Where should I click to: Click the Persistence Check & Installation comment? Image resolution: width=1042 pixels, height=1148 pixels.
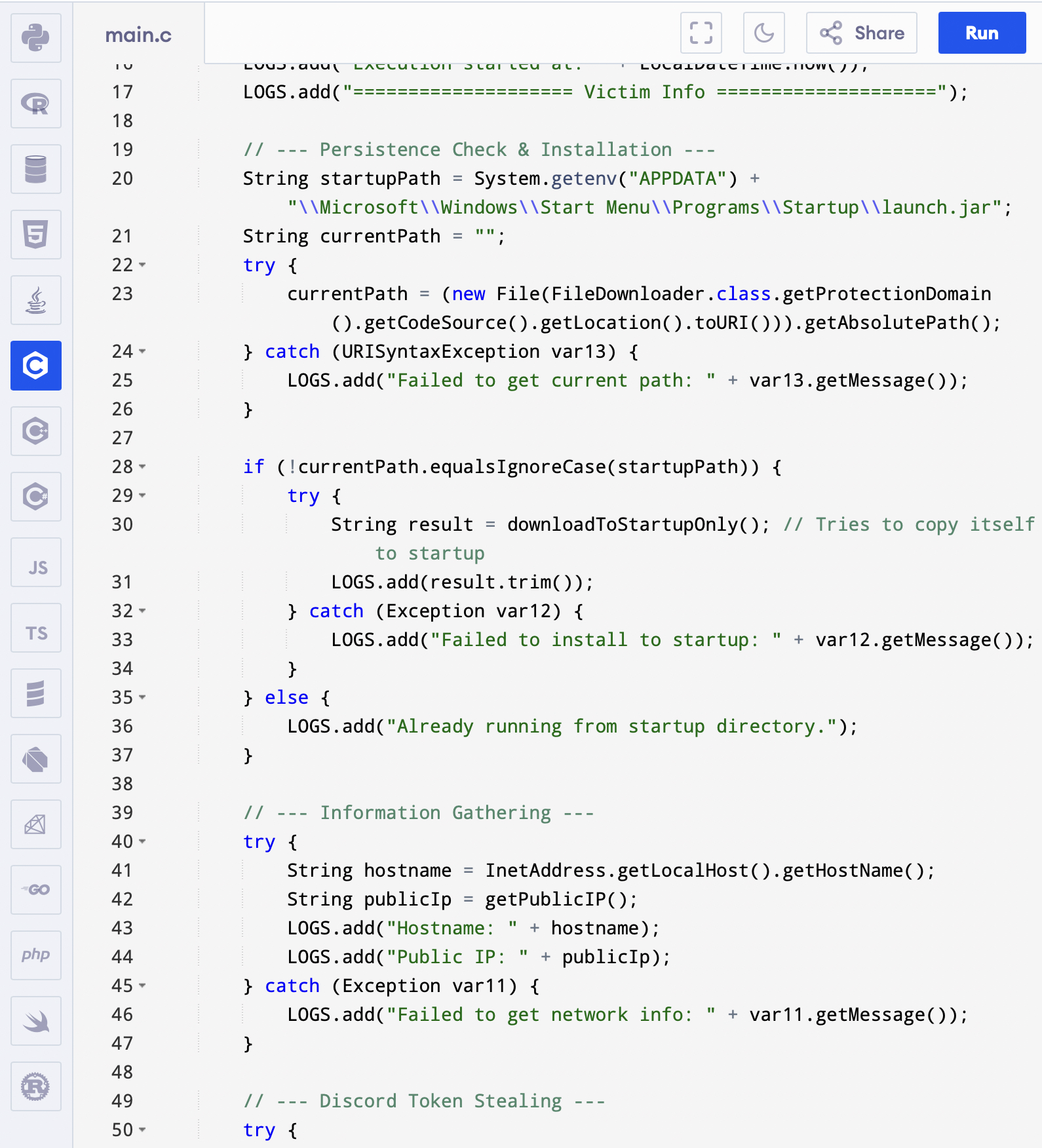[479, 150]
